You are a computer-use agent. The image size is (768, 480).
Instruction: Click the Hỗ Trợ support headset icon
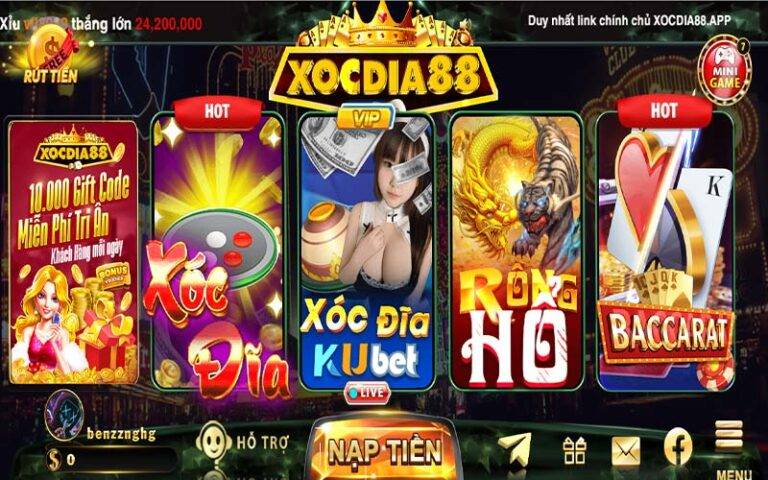(214, 442)
